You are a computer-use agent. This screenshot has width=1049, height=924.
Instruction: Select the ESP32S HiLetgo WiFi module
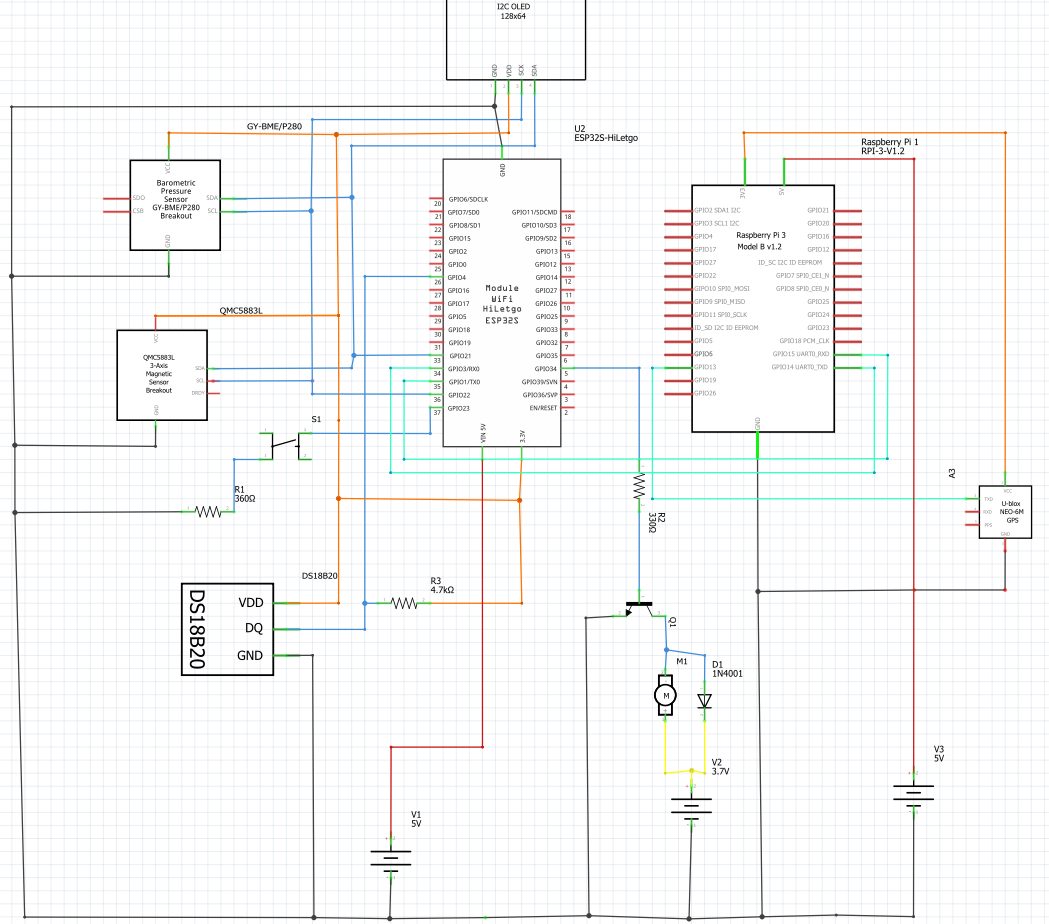(502, 302)
